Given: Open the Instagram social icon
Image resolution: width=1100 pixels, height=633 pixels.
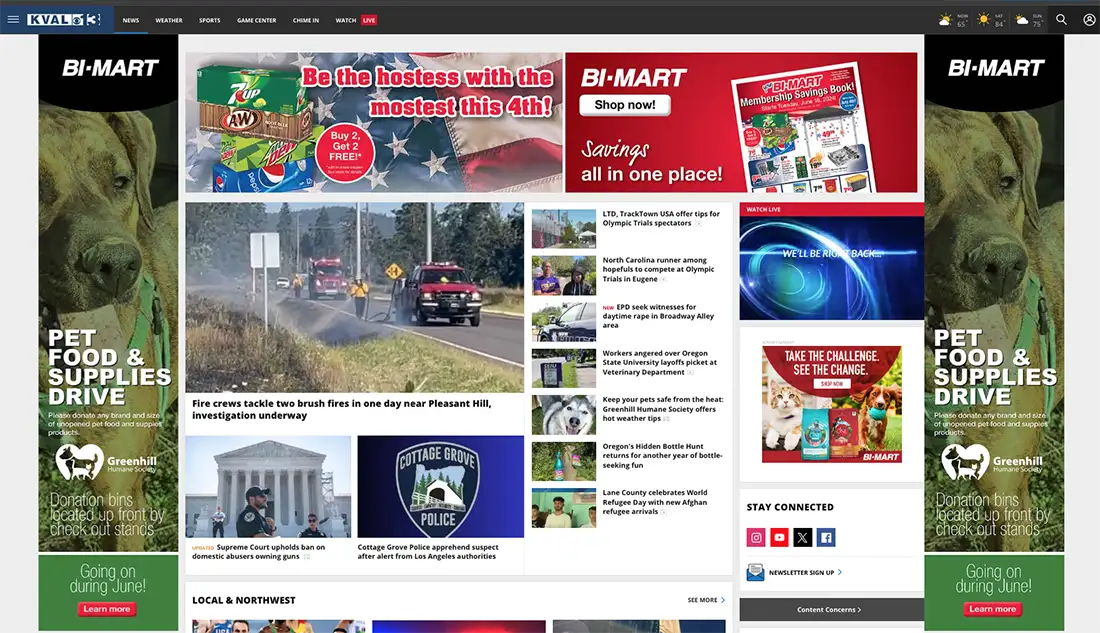Looking at the screenshot, I should coord(756,538).
